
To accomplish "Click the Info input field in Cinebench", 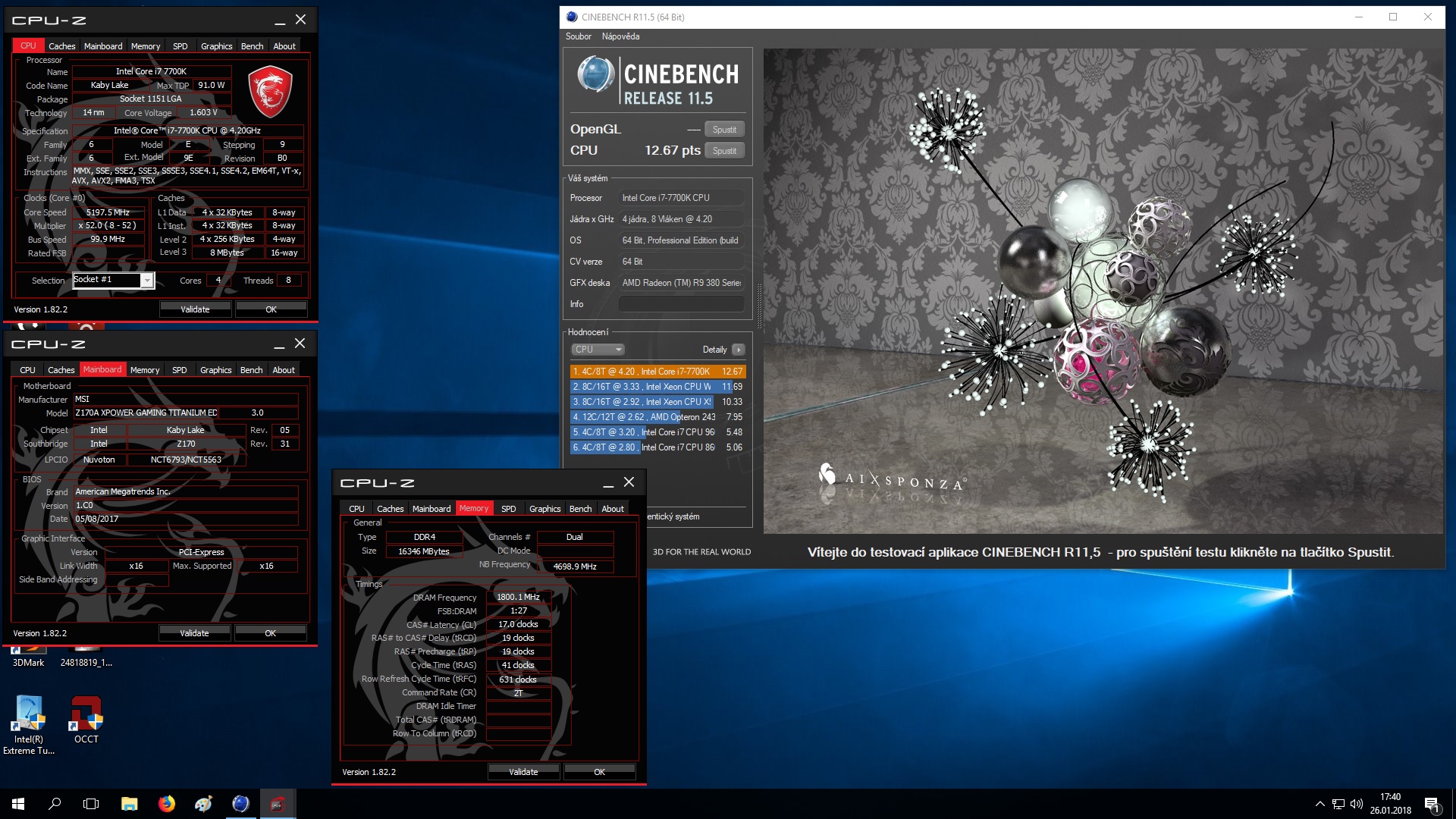I will 681,304.
